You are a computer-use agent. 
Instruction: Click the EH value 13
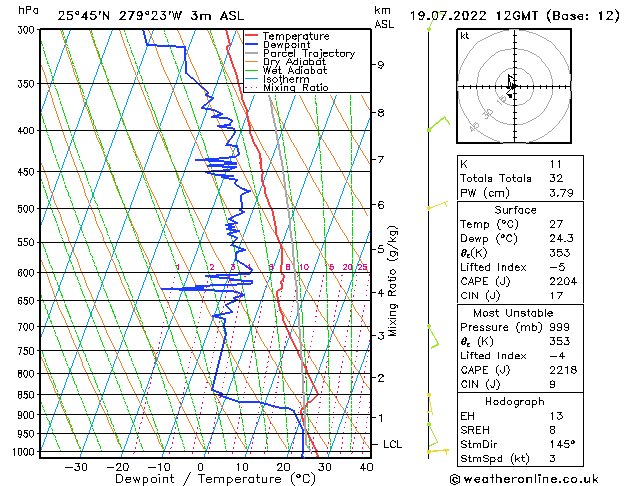coord(556,416)
